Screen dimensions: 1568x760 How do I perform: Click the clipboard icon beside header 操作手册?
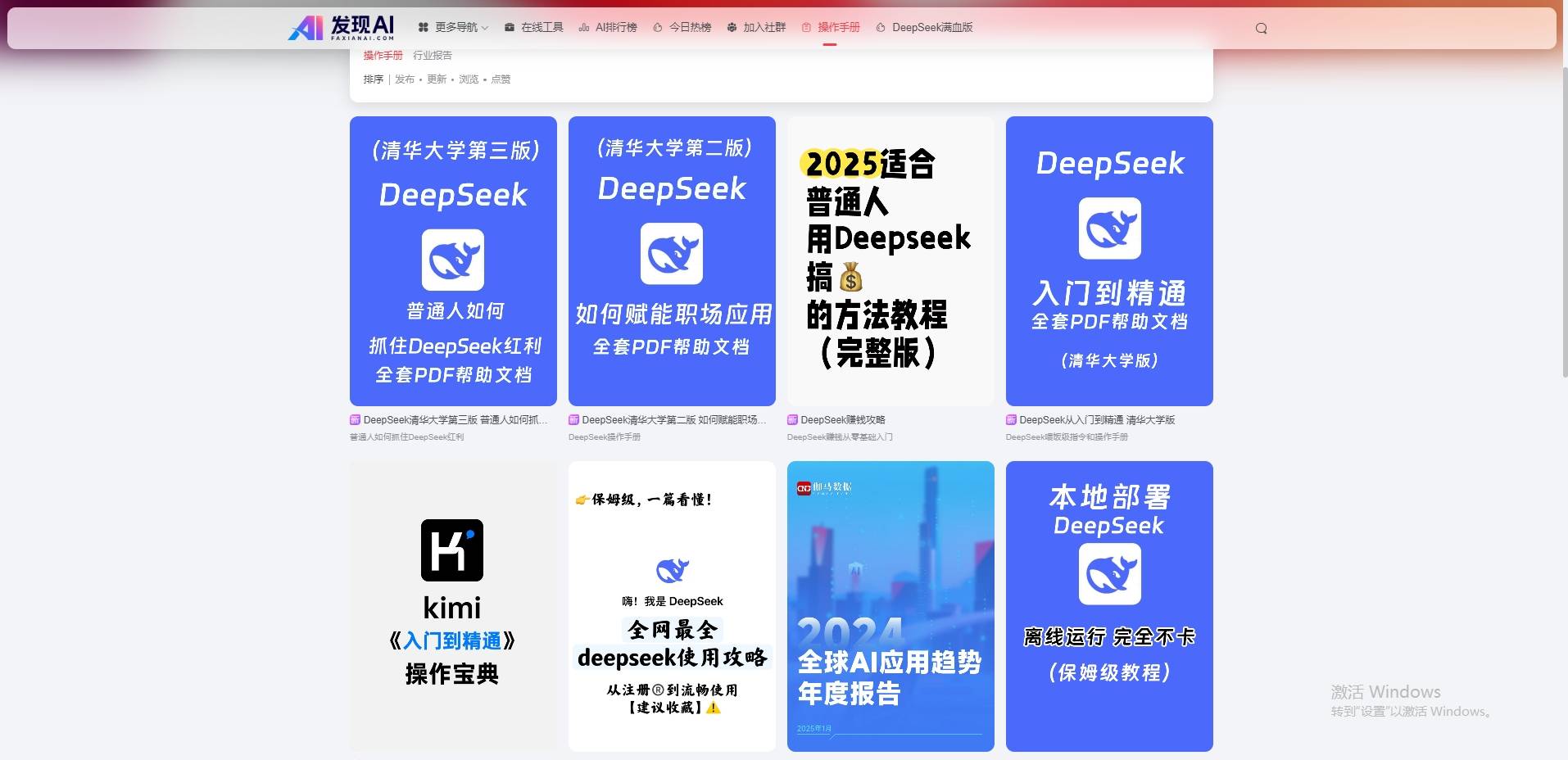pos(806,27)
